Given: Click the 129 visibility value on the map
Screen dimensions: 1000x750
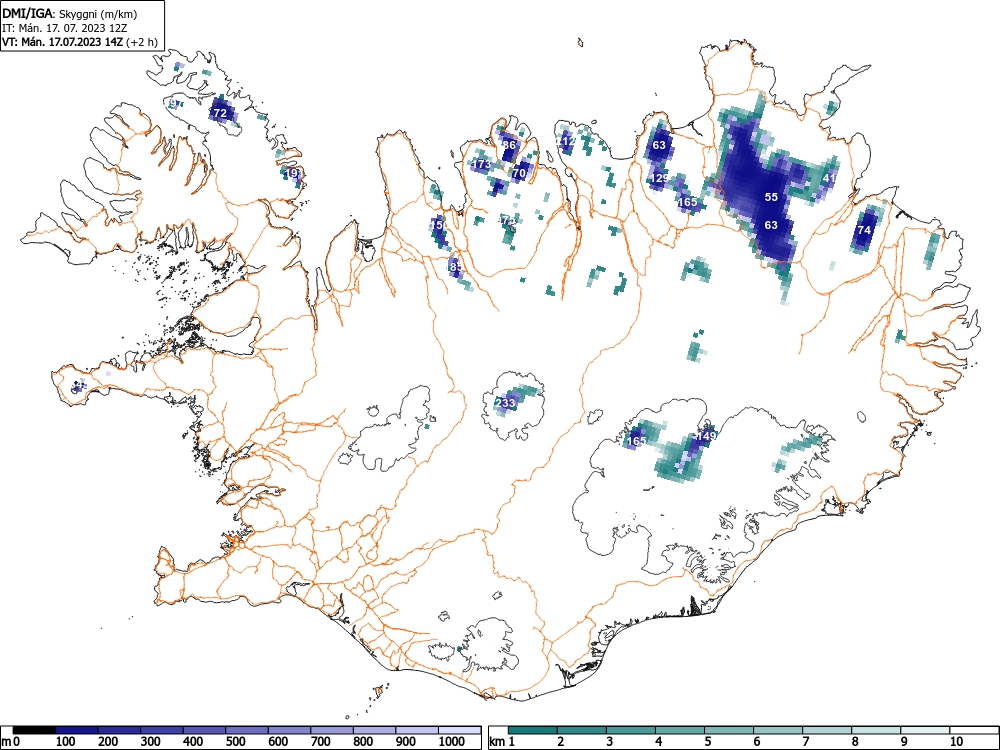Looking at the screenshot, I should pos(659,178).
